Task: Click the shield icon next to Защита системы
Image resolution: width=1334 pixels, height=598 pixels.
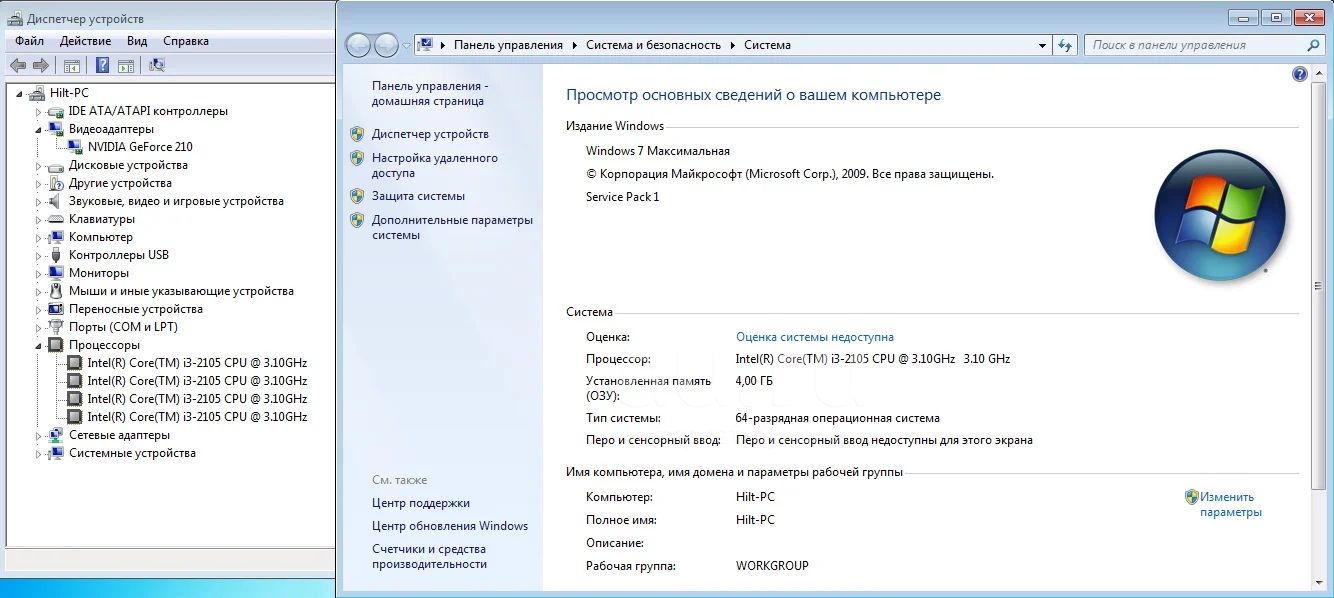Action: pos(357,196)
